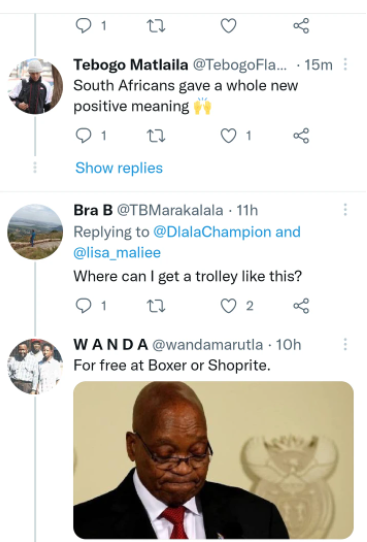Viewport: 367px width, 542px height.
Task: Share Bra B's trolley tweet
Action: tap(301, 306)
